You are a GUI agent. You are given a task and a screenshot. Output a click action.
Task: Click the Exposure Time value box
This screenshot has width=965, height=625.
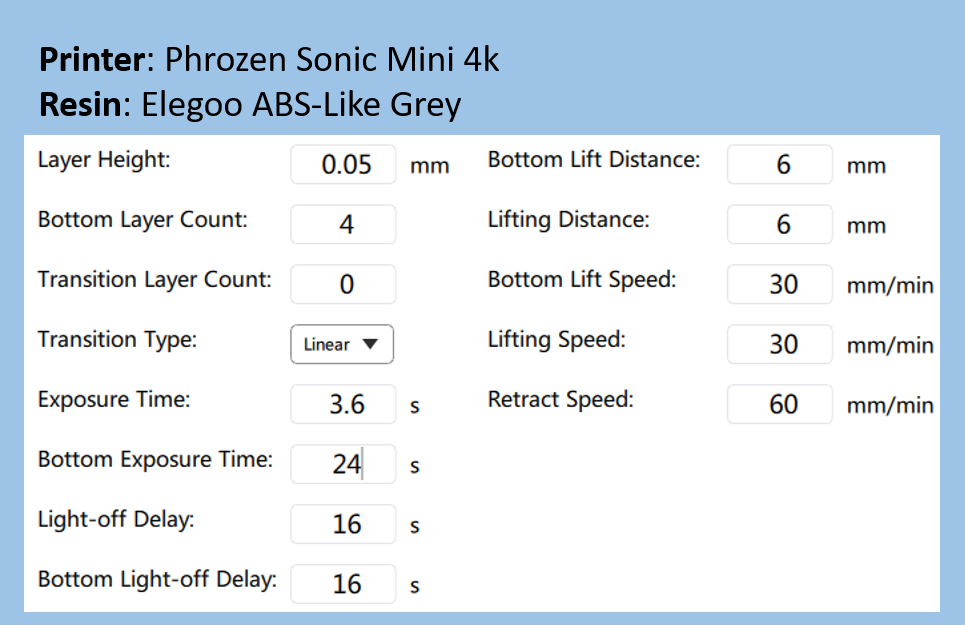(343, 404)
